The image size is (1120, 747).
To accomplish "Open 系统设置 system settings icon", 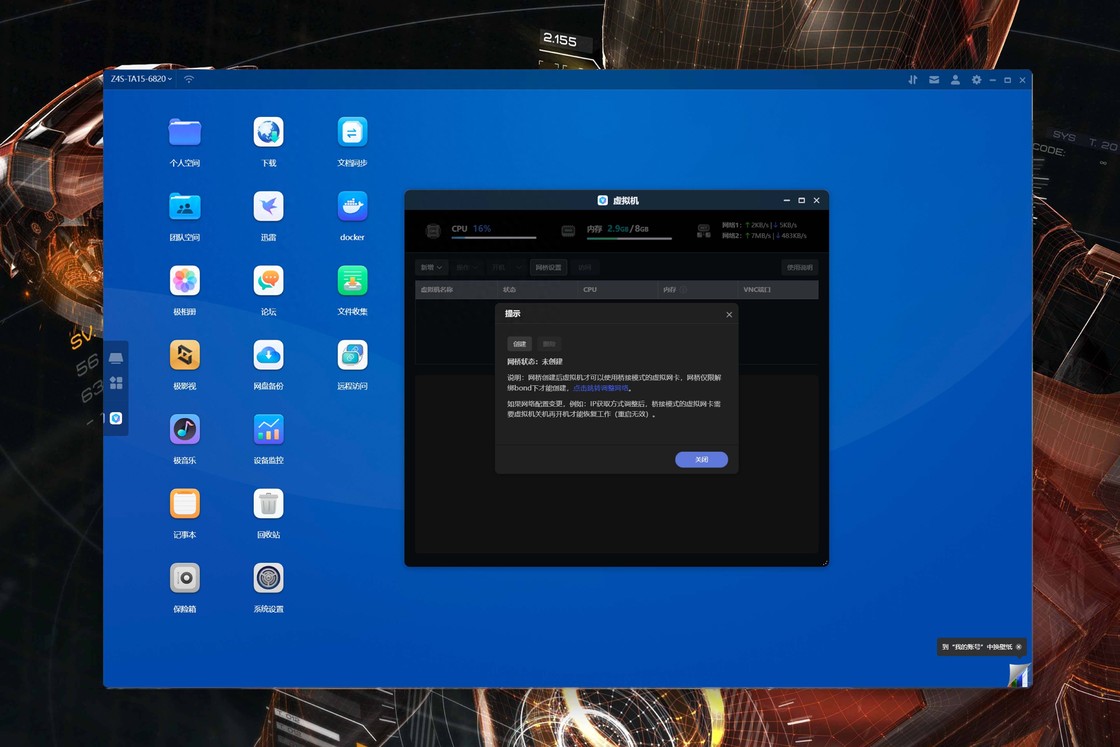I will point(268,578).
